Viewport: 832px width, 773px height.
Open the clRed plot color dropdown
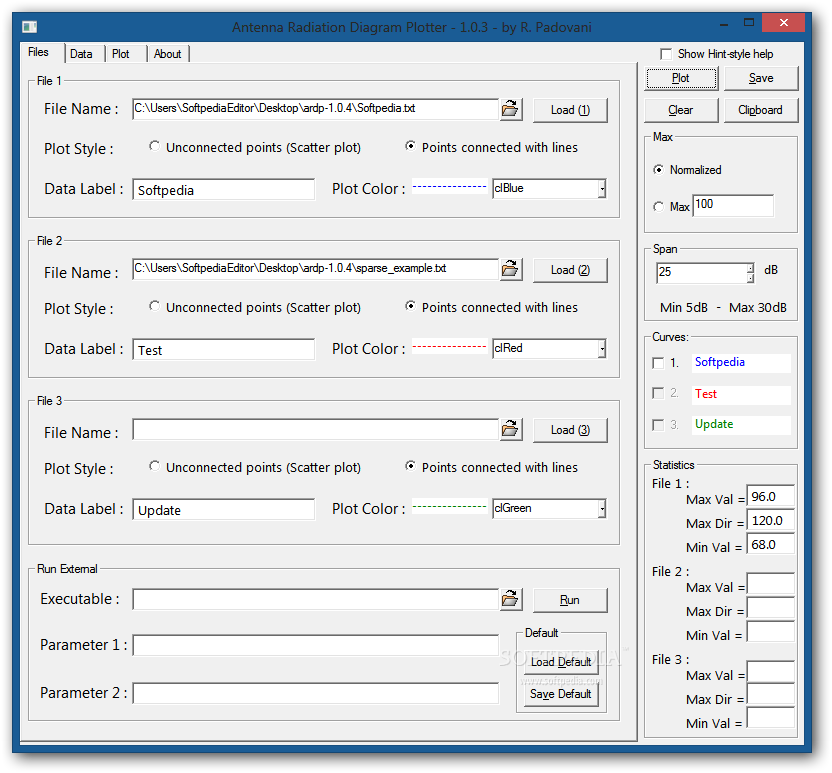[x=602, y=349]
